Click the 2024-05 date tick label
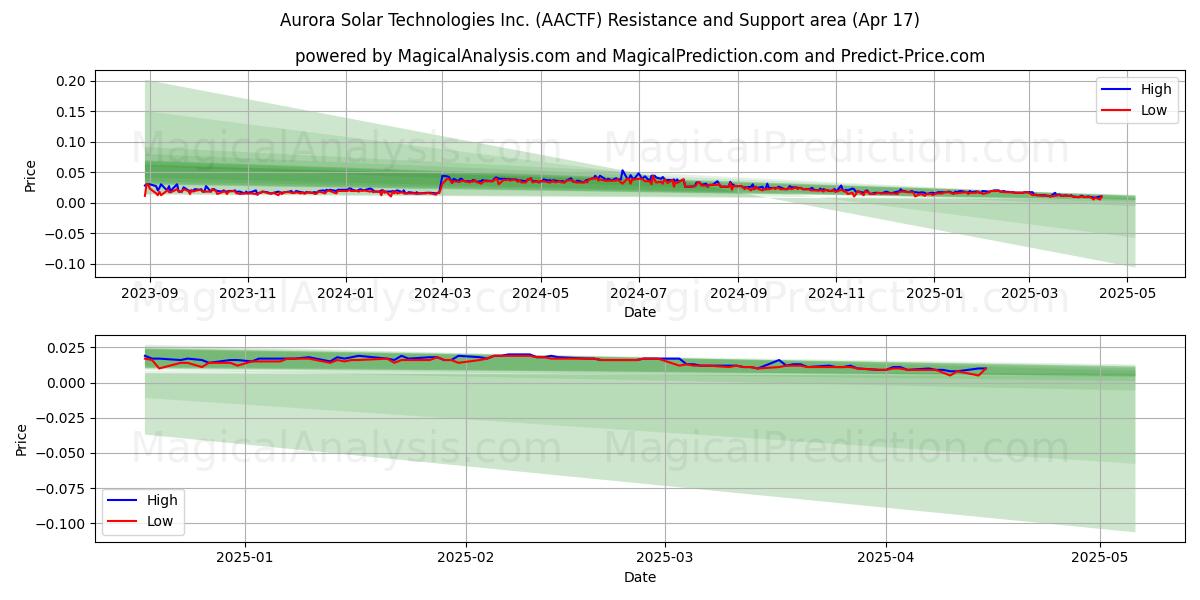 [541, 295]
